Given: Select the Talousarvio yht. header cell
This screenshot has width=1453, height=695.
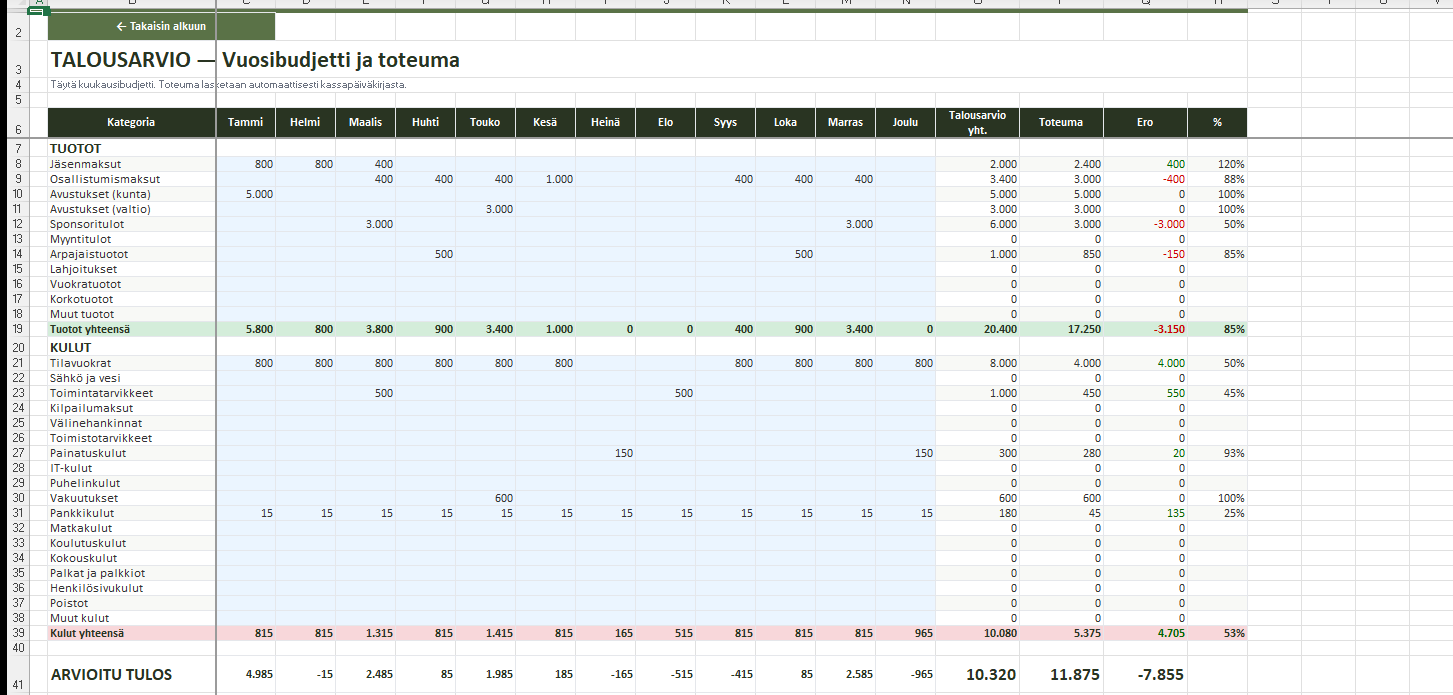Looking at the screenshot, I should (x=977, y=122).
